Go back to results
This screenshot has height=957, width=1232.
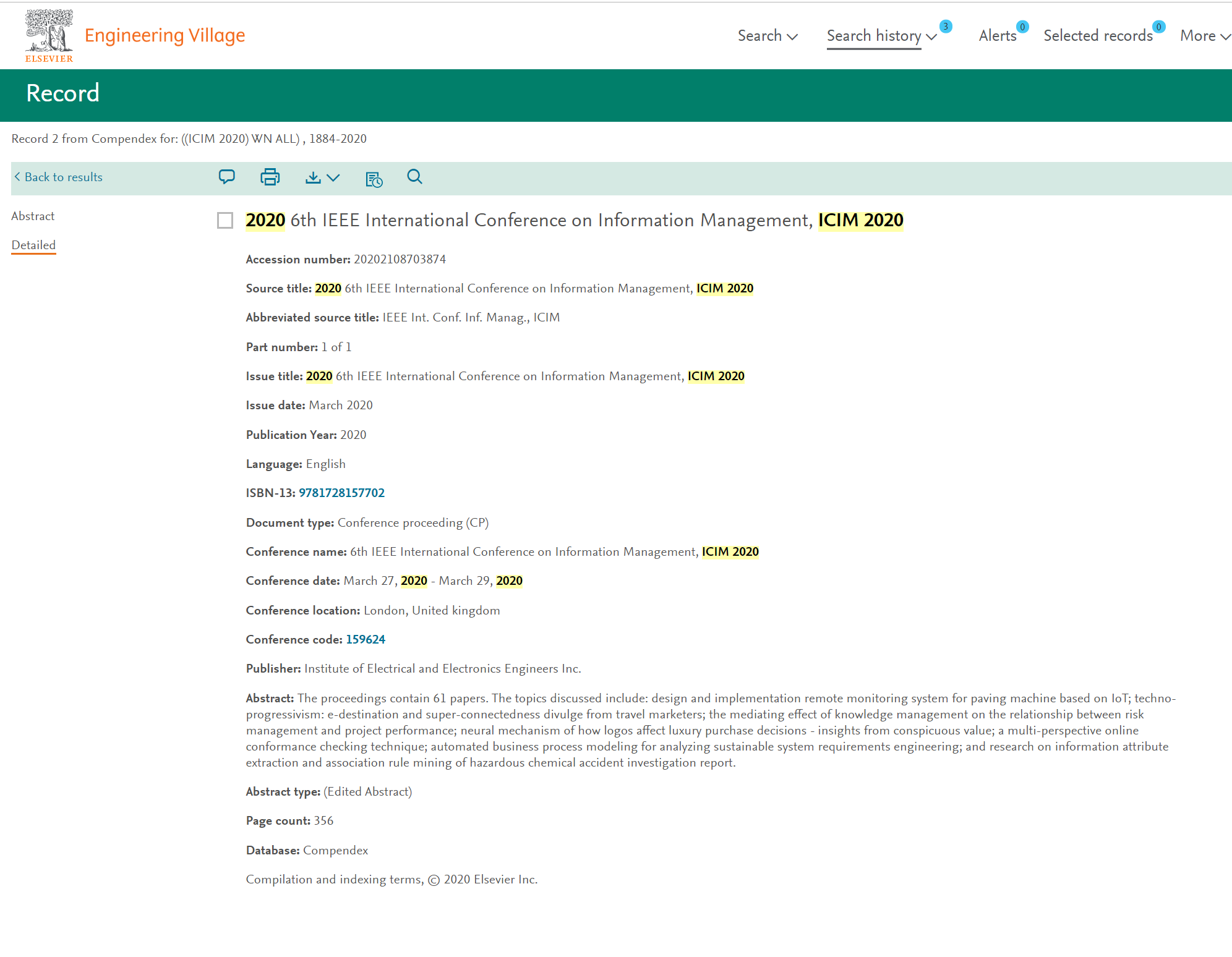point(58,177)
